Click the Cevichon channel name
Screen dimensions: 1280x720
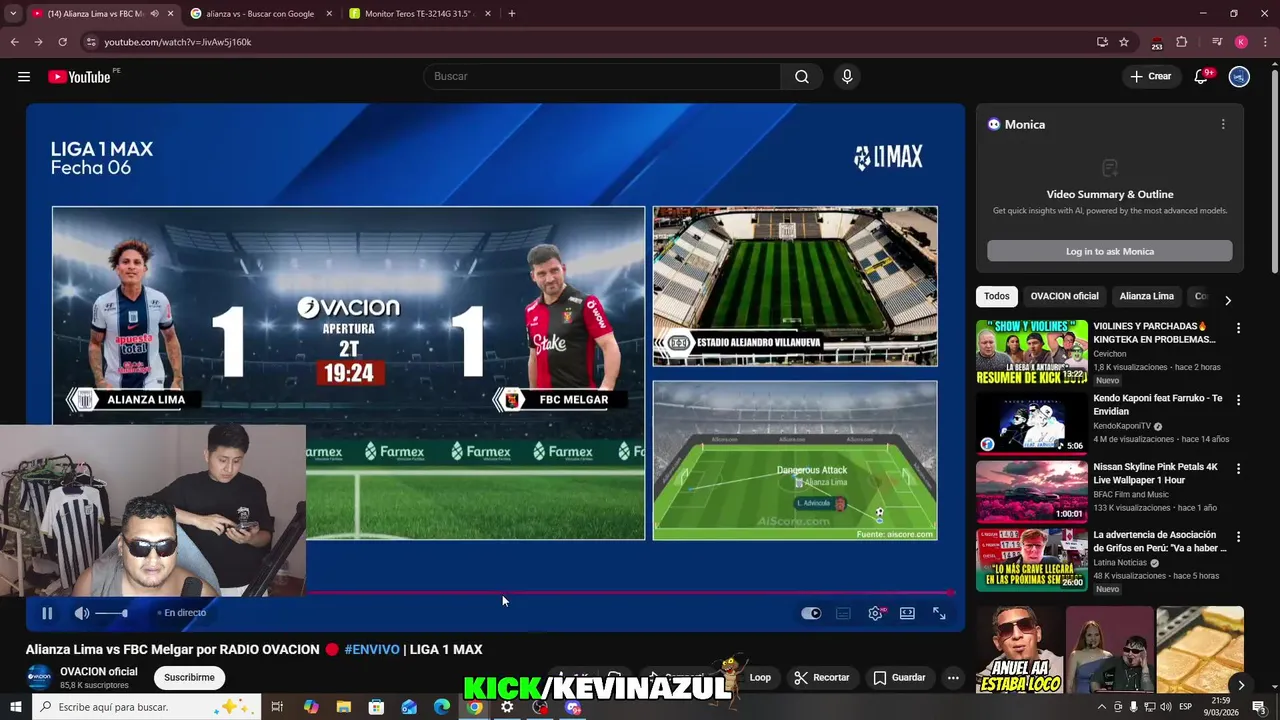(1110, 354)
